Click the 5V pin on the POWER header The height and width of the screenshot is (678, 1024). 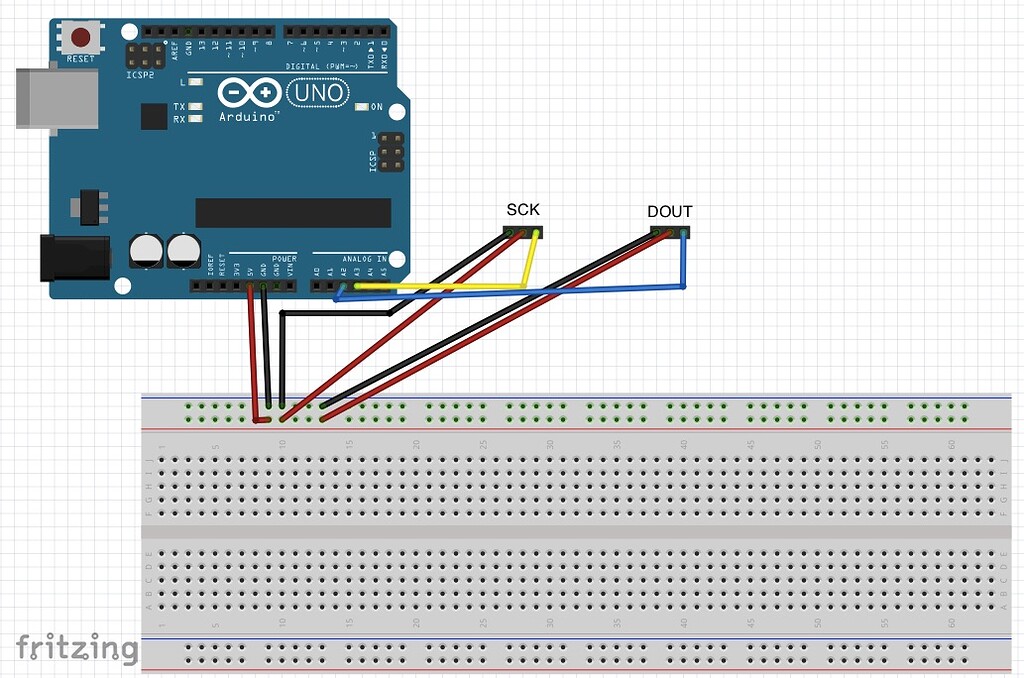coord(249,285)
